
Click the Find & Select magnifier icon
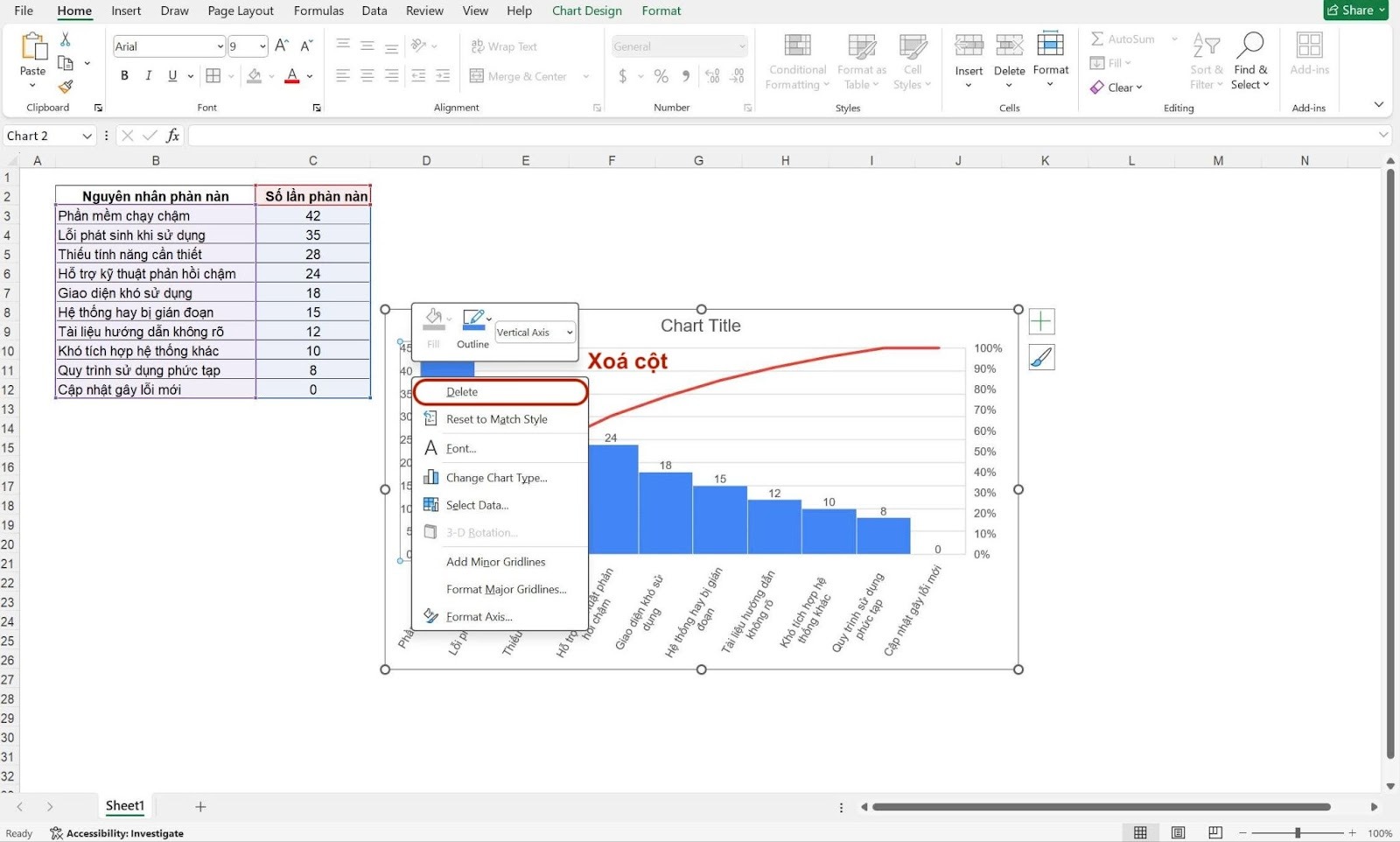[1250, 46]
